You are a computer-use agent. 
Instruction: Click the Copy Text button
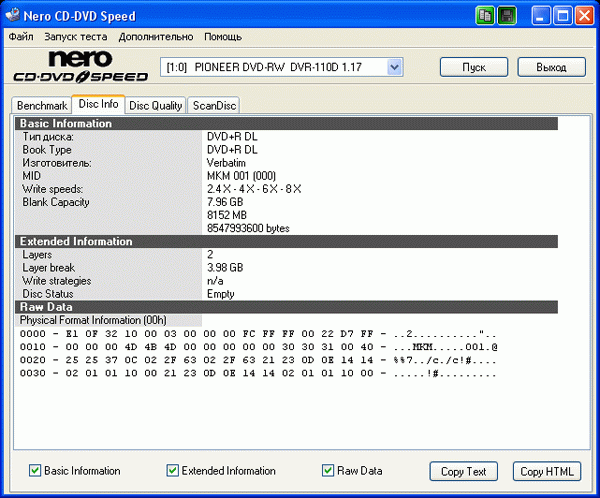click(463, 471)
